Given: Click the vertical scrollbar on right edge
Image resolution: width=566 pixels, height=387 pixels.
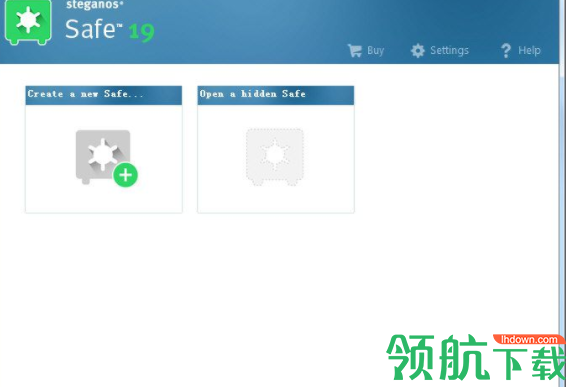Looking at the screenshot, I should pyautogui.click(x=562, y=194).
